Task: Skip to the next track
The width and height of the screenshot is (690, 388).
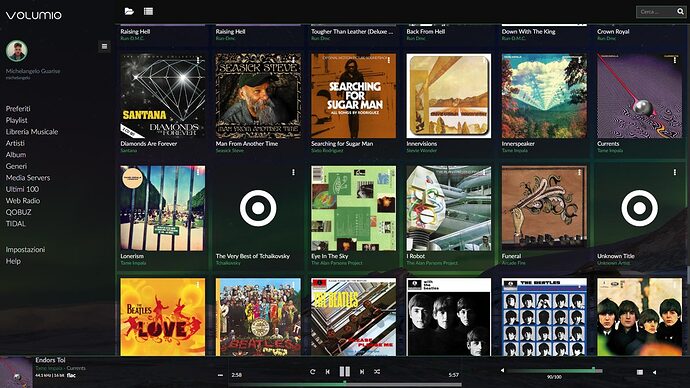Action: pyautogui.click(x=362, y=372)
